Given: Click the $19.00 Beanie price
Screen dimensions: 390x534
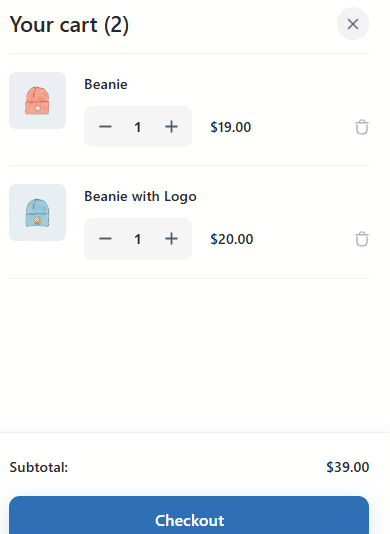Looking at the screenshot, I should coord(231,127).
